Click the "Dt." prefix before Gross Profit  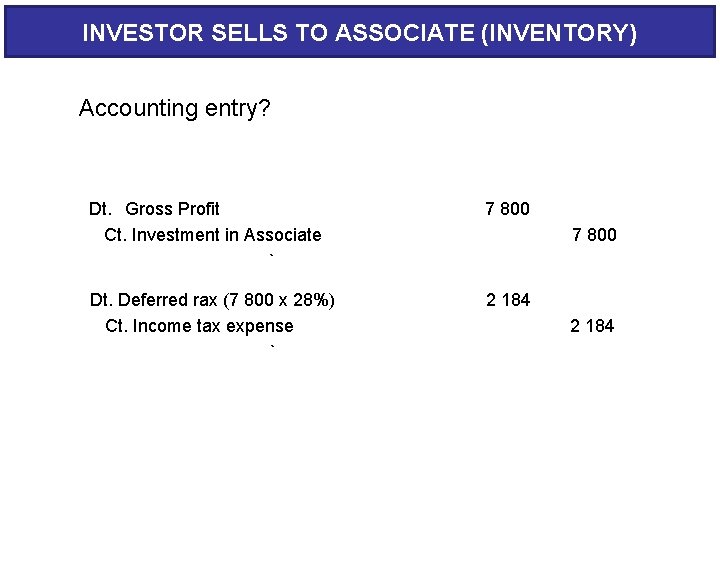tap(100, 209)
